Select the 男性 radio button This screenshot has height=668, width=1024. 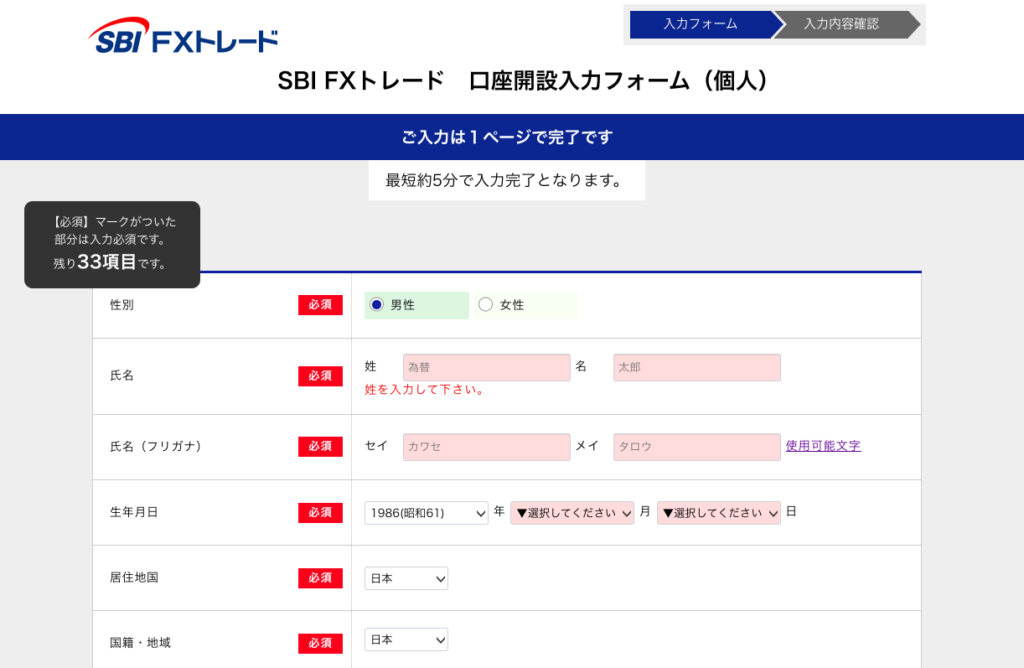pos(377,305)
